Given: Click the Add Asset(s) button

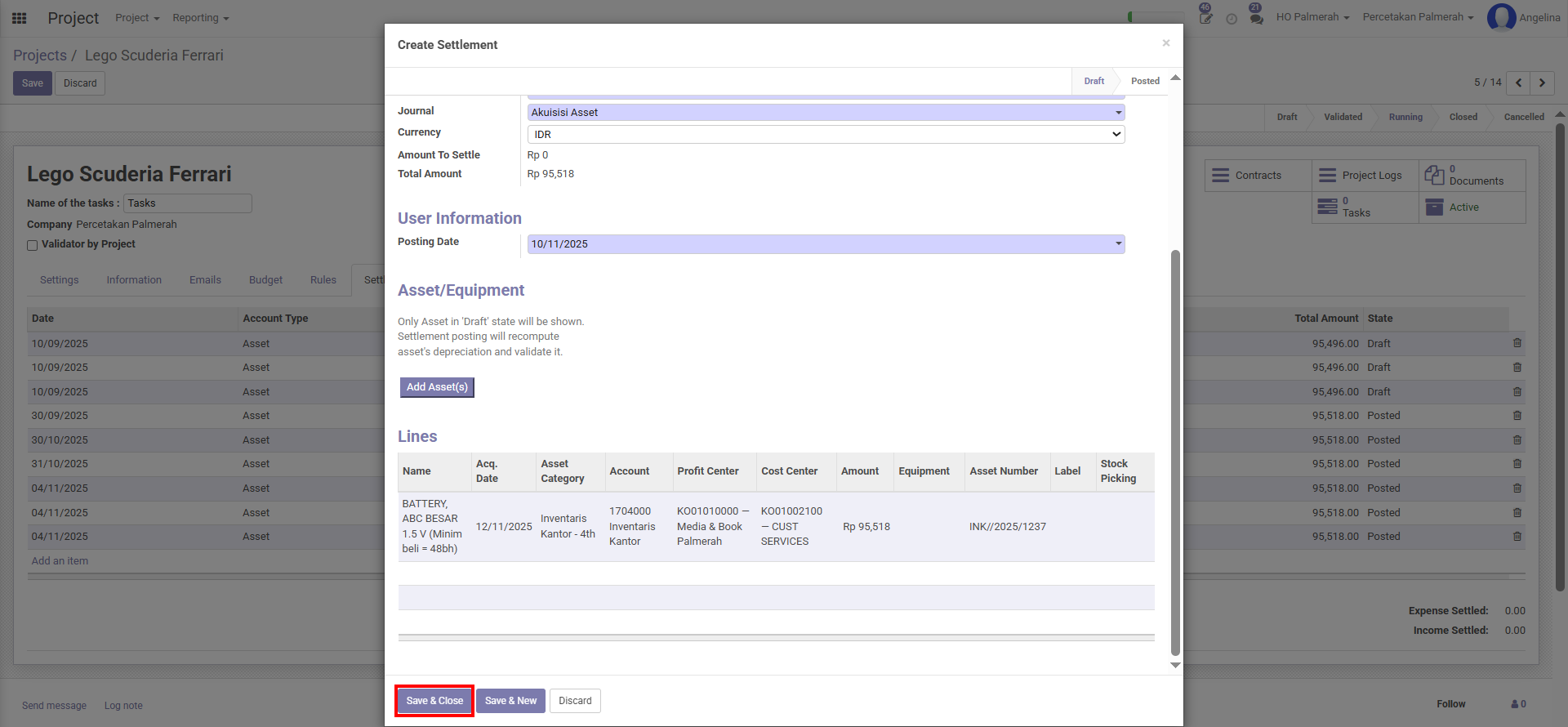Looking at the screenshot, I should (x=437, y=387).
